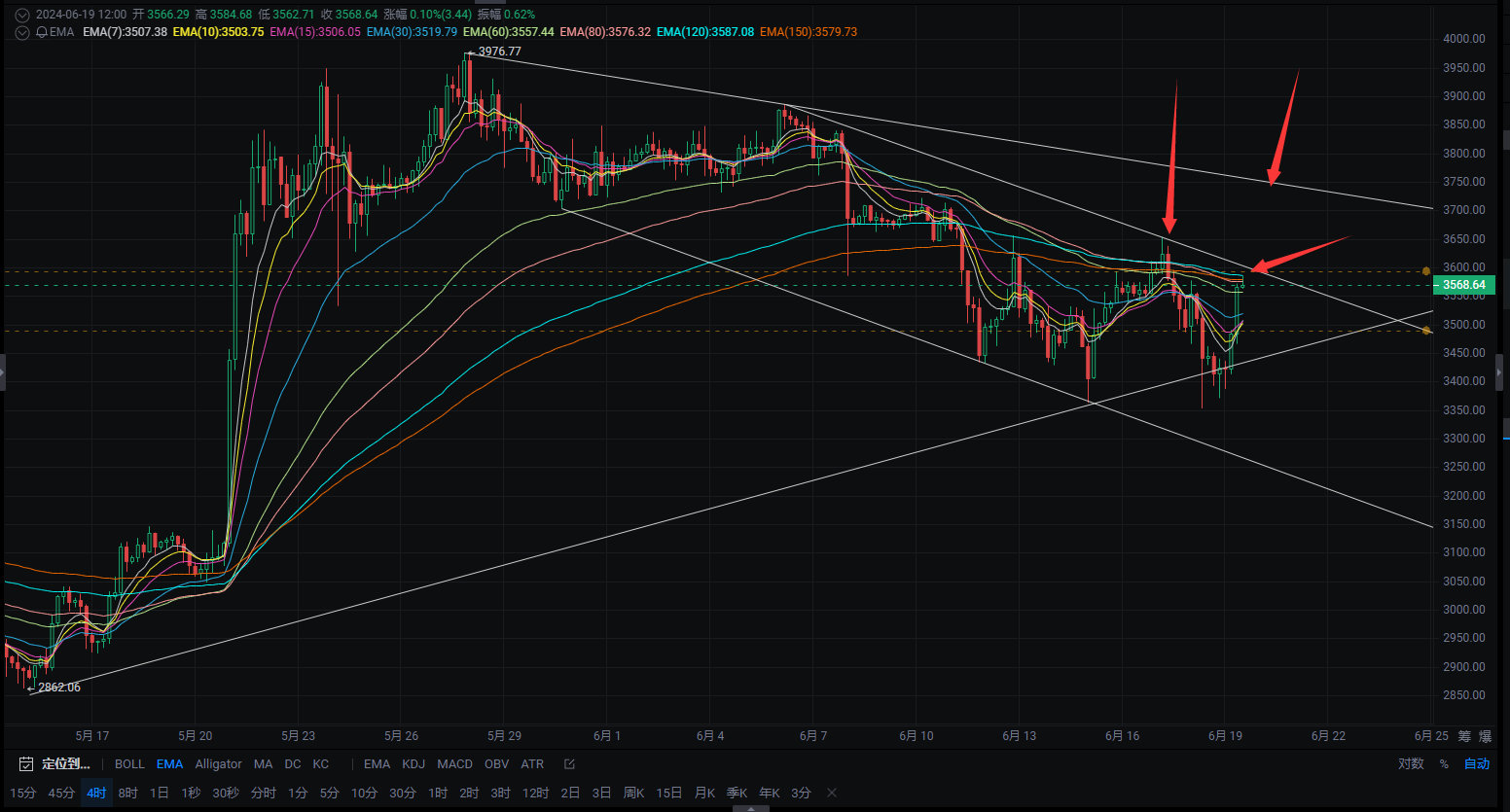Switch to 1时 timeframe
The width and height of the screenshot is (1510, 812).
438,793
